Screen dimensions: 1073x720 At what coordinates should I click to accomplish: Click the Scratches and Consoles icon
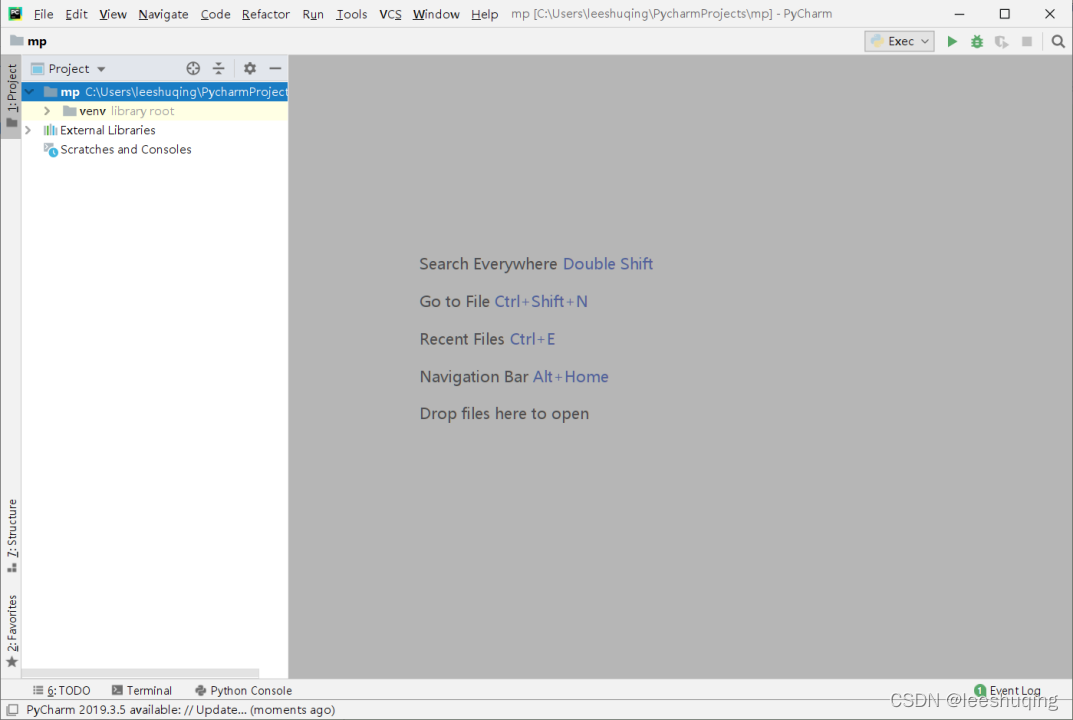(x=51, y=149)
